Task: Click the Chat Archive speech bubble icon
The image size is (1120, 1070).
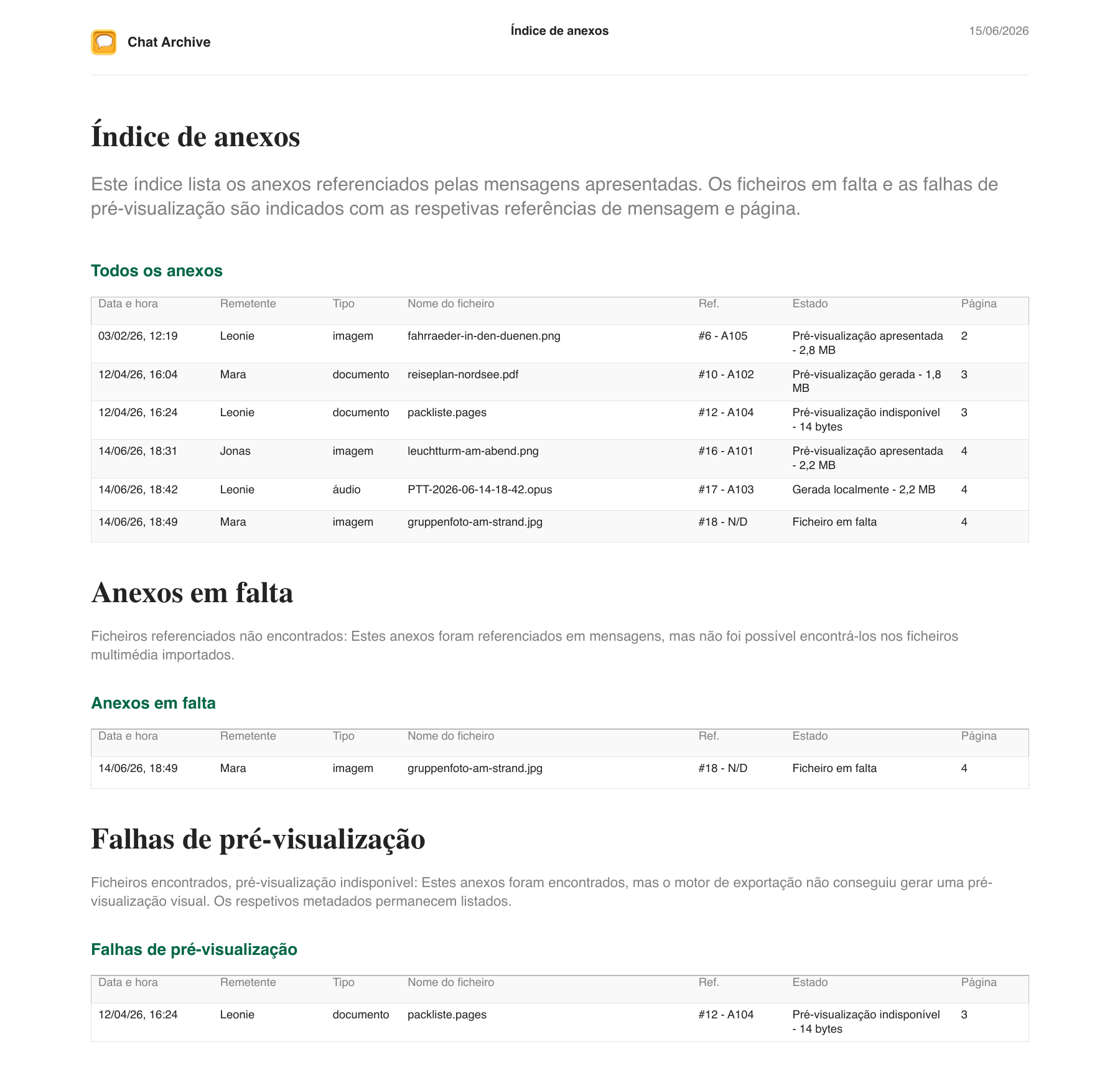Action: [104, 42]
